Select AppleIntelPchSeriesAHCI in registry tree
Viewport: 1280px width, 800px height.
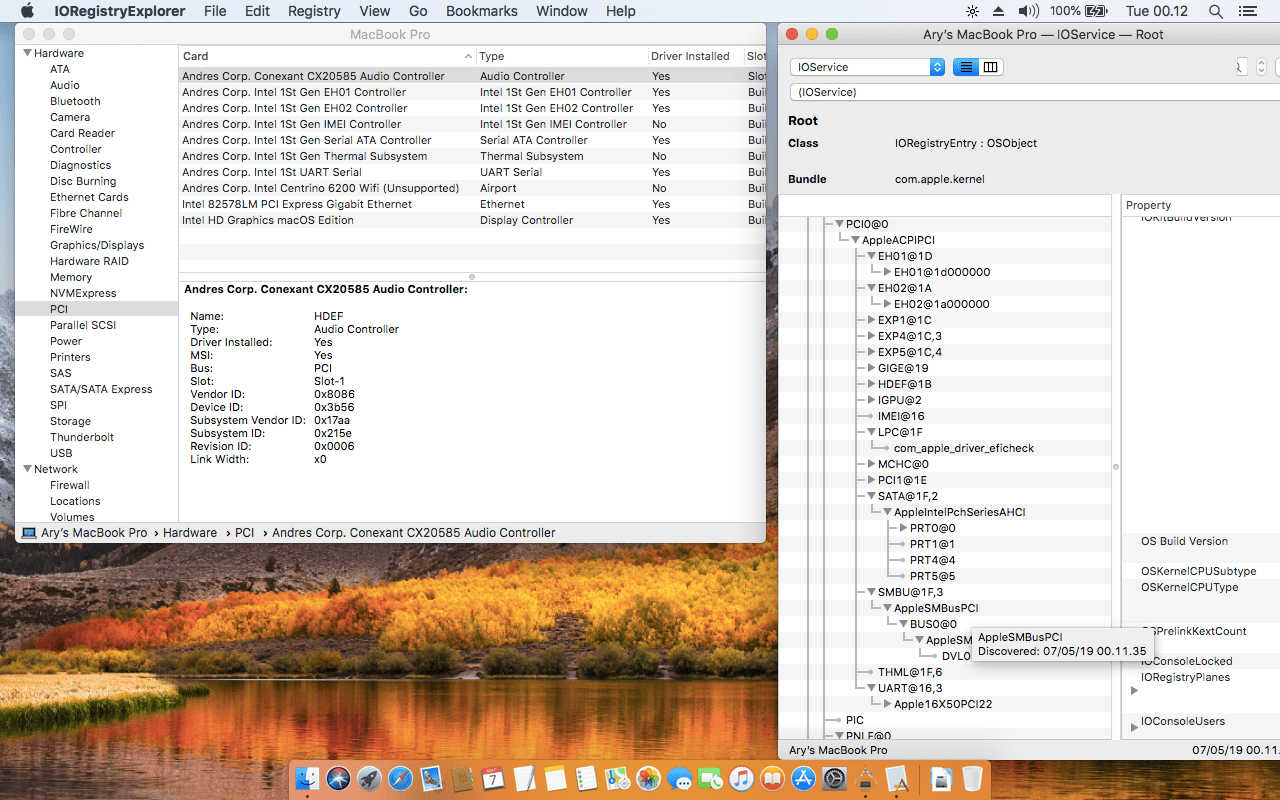pyautogui.click(x=960, y=512)
